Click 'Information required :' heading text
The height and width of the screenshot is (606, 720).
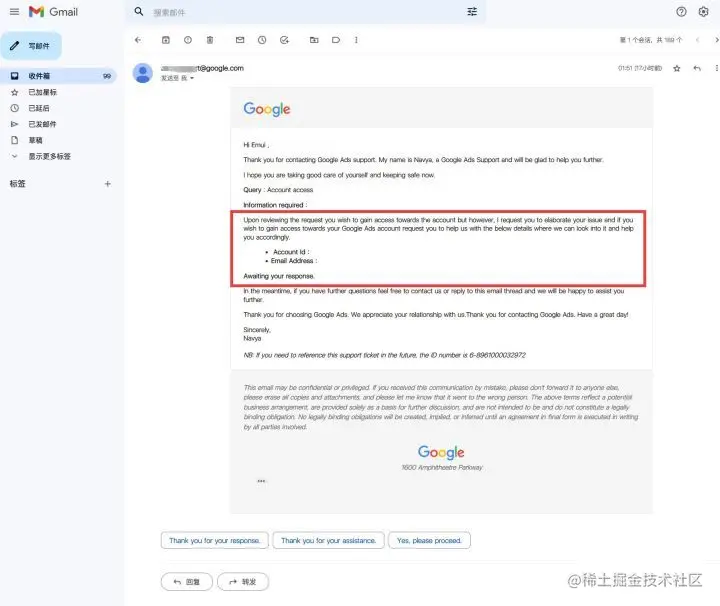(275, 205)
